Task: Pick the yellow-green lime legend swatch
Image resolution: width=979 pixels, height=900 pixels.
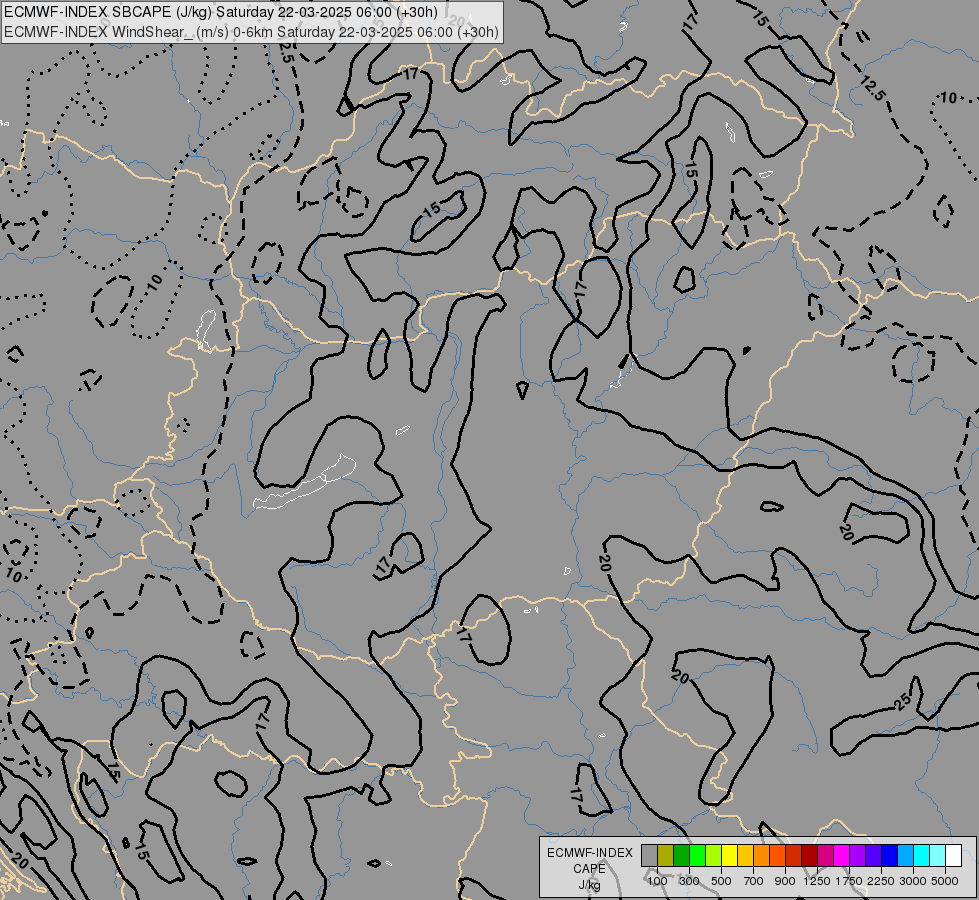Action: click(714, 856)
